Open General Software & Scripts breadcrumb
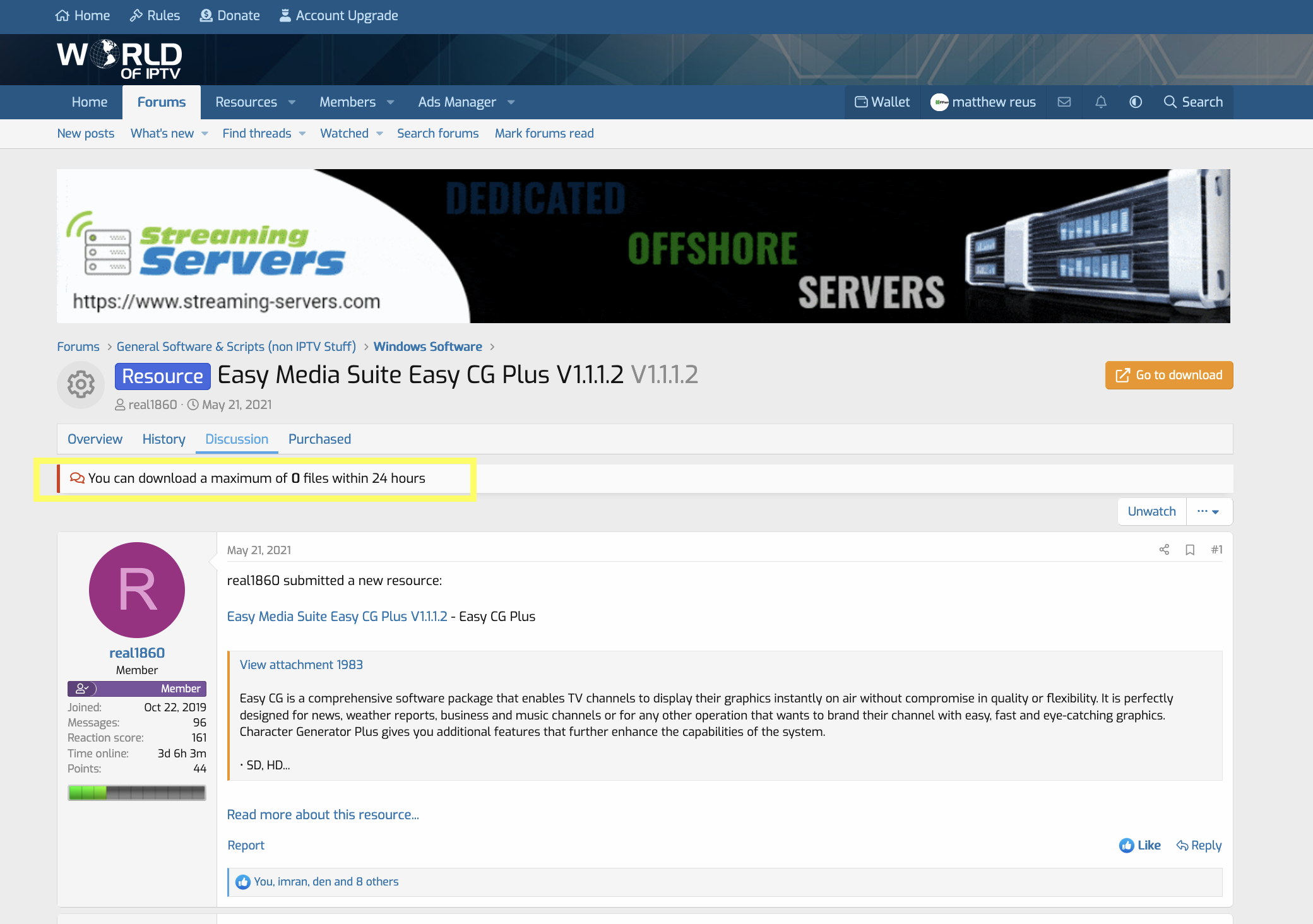 [x=236, y=346]
